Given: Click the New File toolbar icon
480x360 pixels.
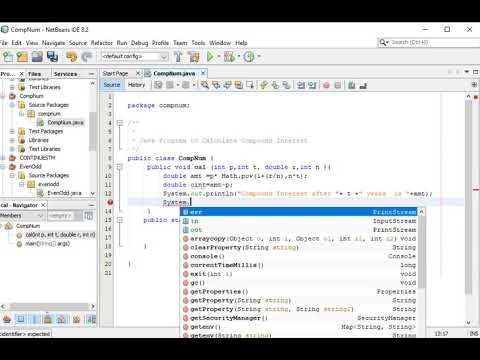Looking at the screenshot, I should coord(7,57).
